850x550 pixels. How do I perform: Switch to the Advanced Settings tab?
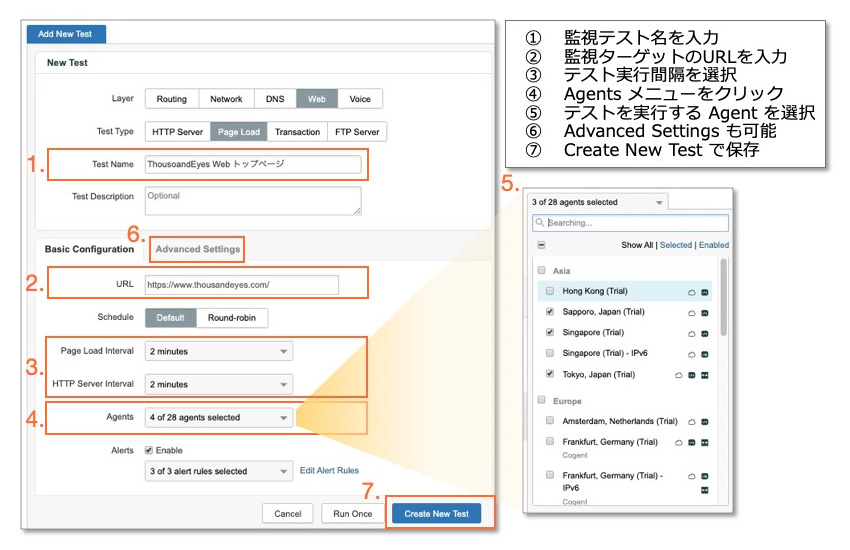coord(198,249)
